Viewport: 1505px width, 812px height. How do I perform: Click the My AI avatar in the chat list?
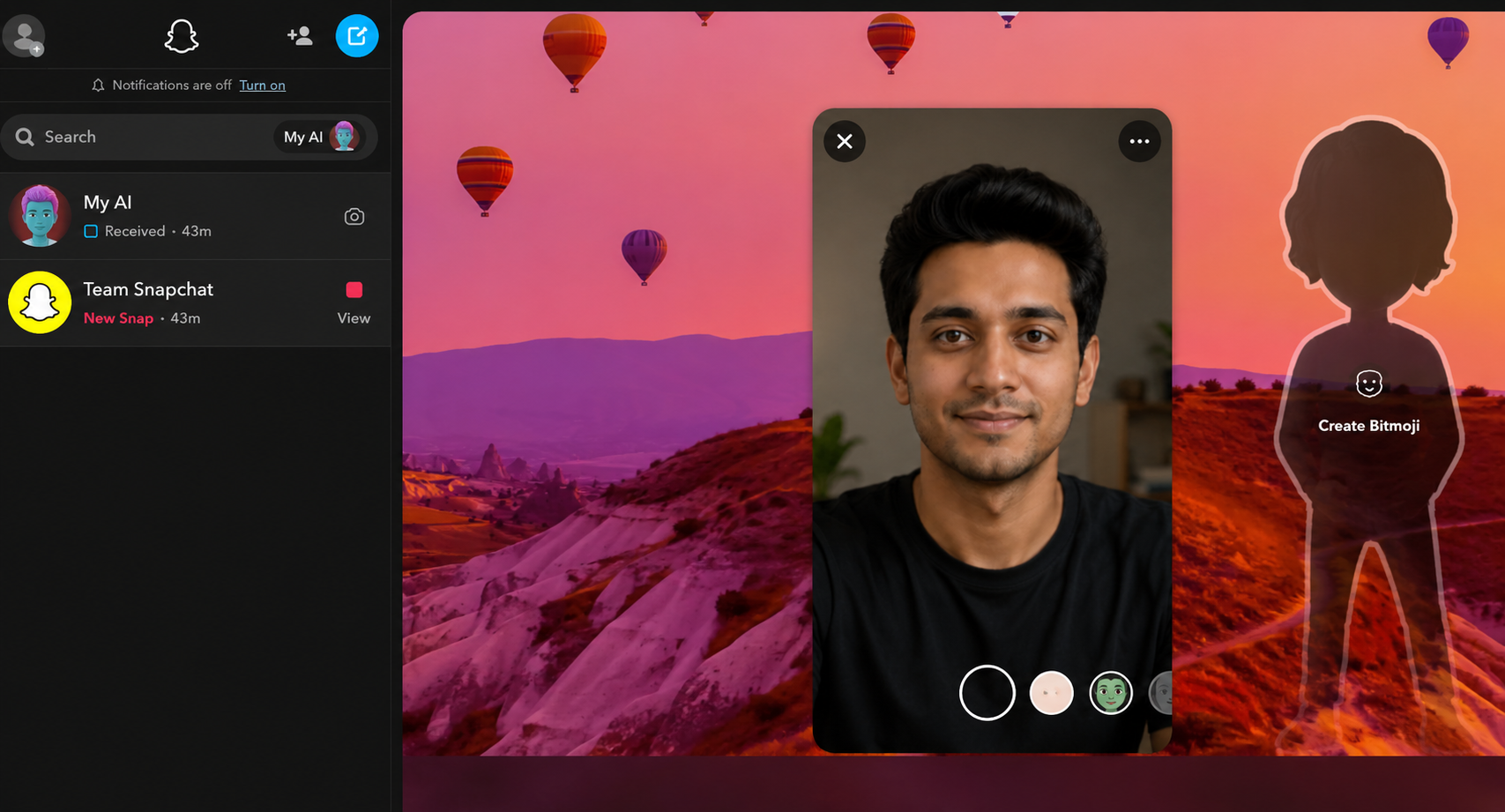tap(40, 216)
